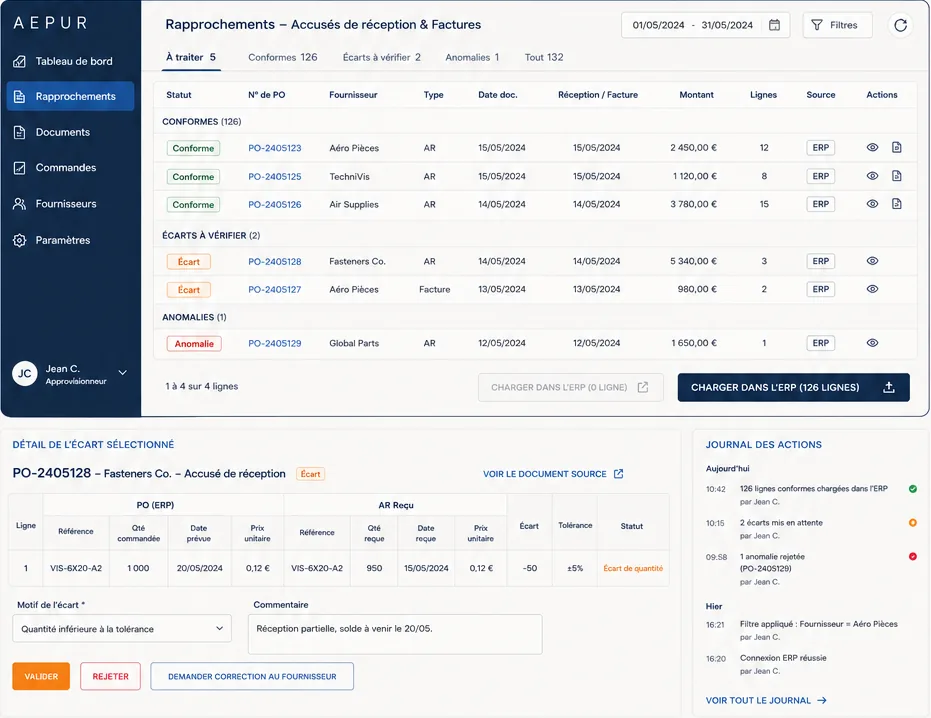The width and height of the screenshot is (931, 718).
Task: View details of PO-2405129 row eye icon
Action: point(872,343)
